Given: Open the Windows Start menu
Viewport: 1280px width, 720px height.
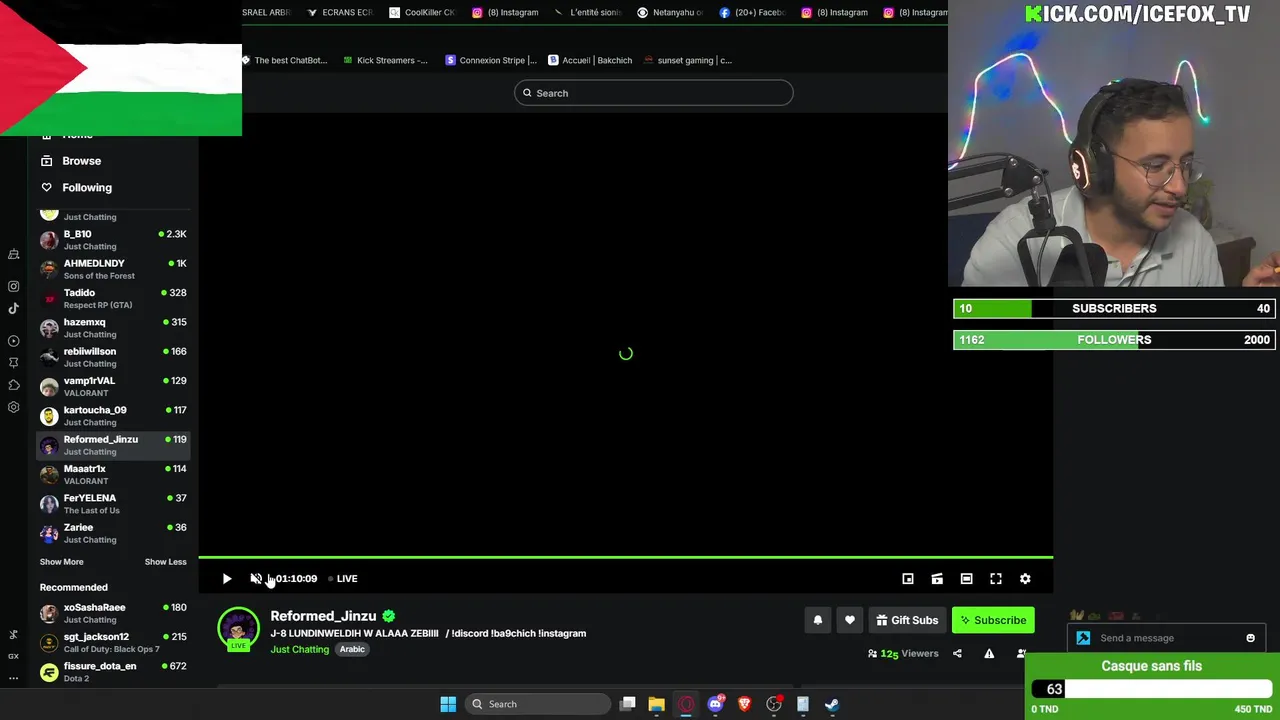Looking at the screenshot, I should 448,704.
